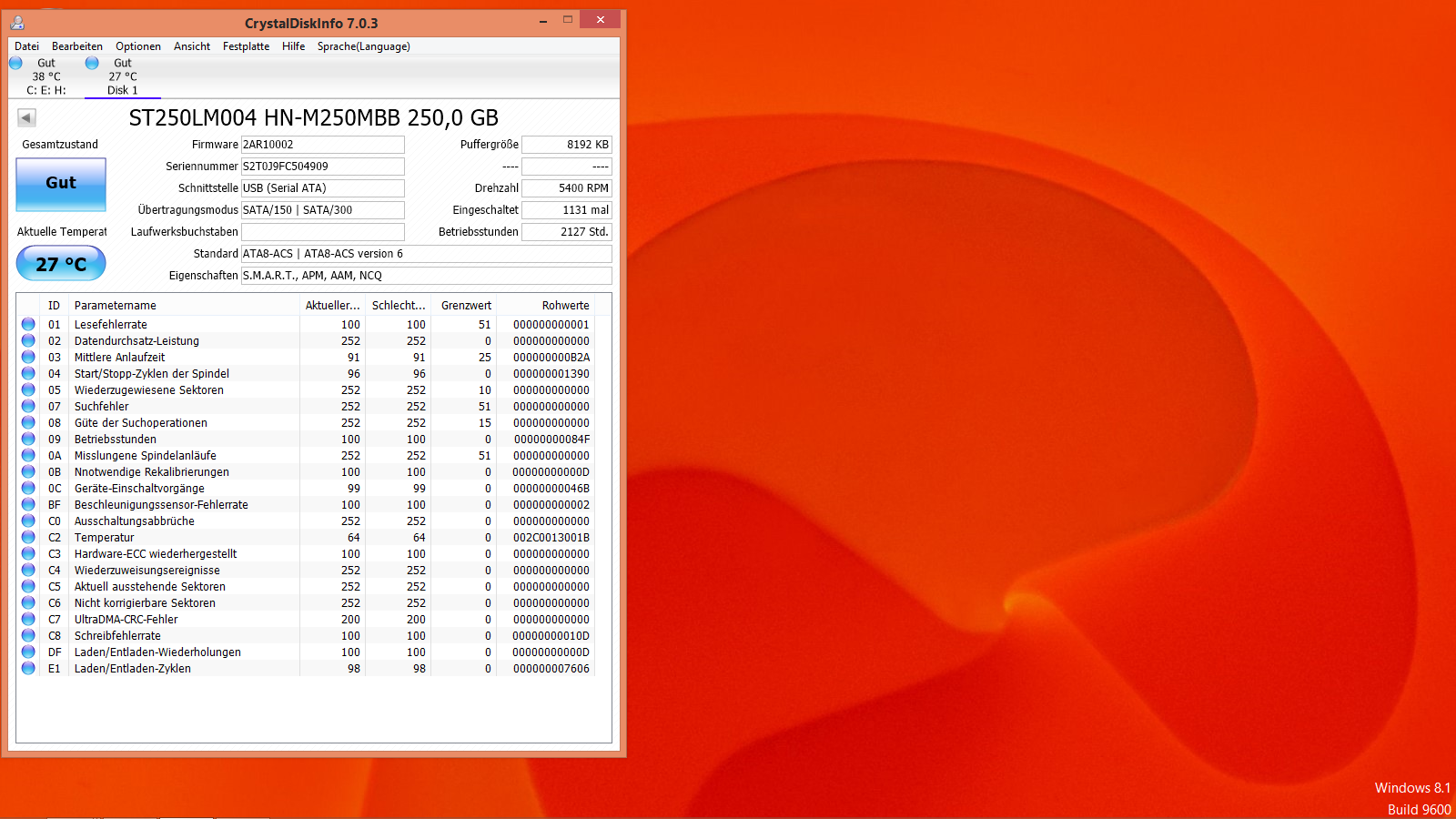Open the Sprache(Language) menu
The height and width of the screenshot is (819, 1456).
(364, 46)
